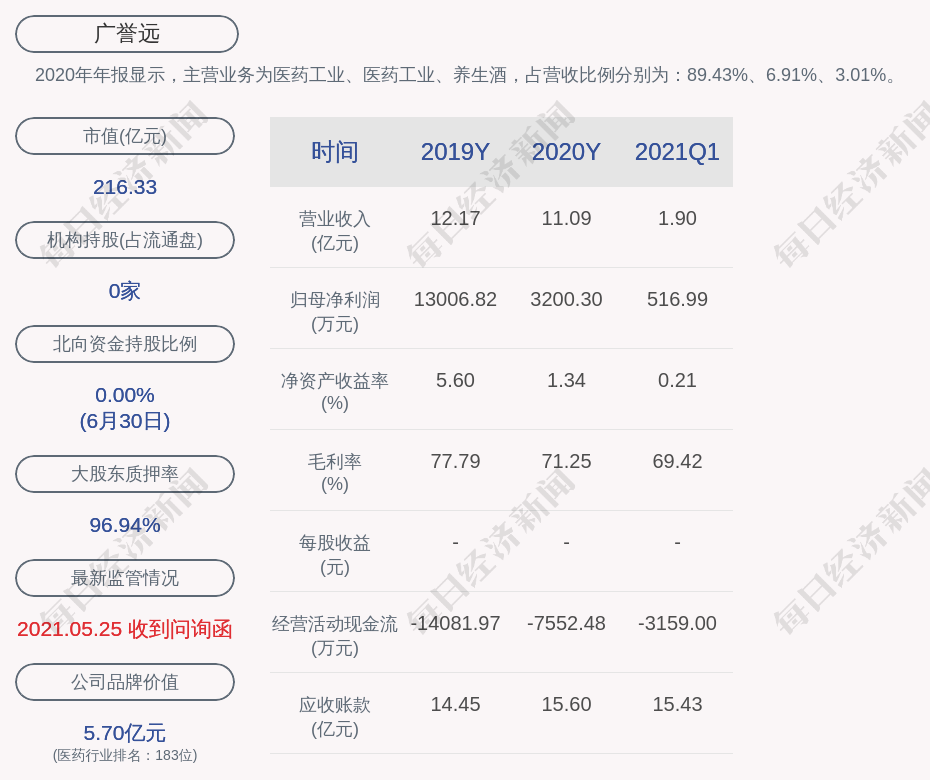Viewport: 930px width, 780px height.
Task: Select the 96.94% pledge ratio value
Action: point(125,525)
